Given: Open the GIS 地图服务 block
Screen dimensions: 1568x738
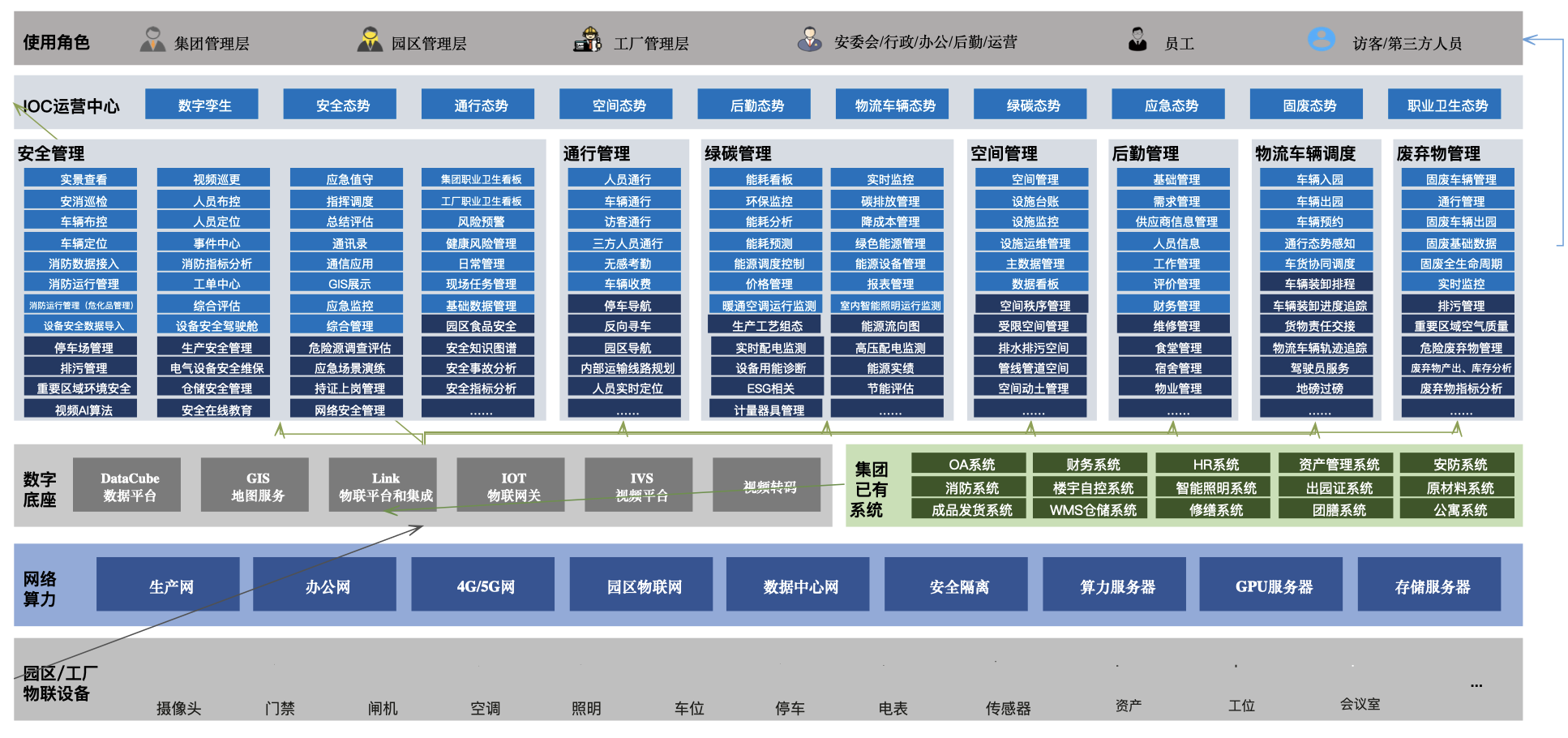Looking at the screenshot, I should tap(255, 485).
